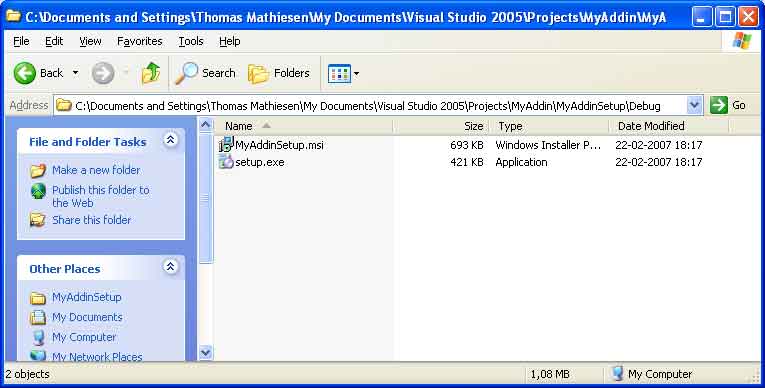This screenshot has height=388, width=765.
Task: Click the MyAddinSetup.msi installer icon
Action: point(226,144)
